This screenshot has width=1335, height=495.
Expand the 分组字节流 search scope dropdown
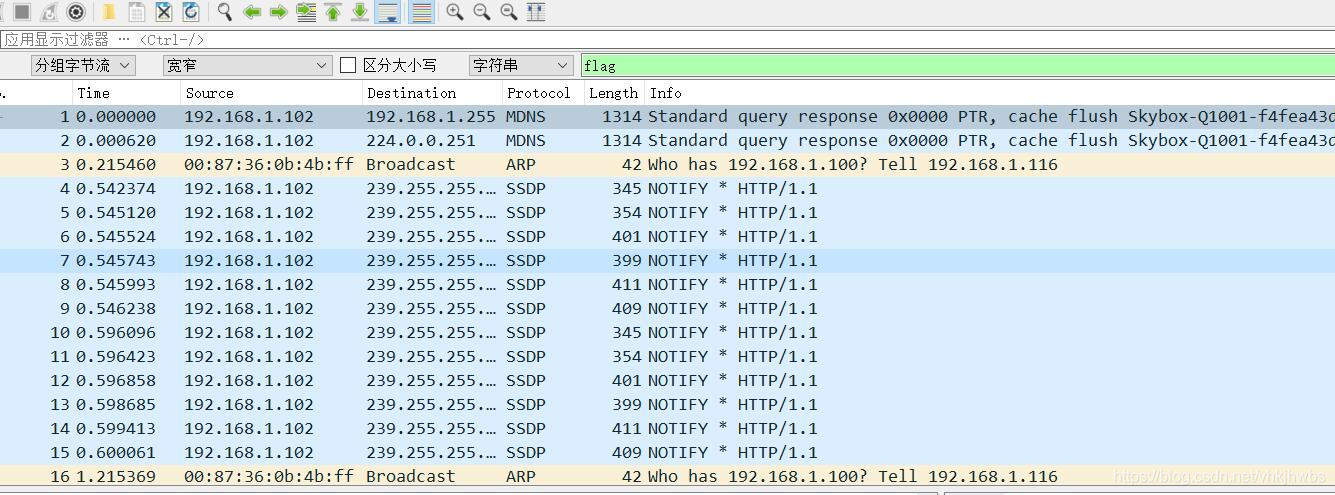click(x=82, y=65)
